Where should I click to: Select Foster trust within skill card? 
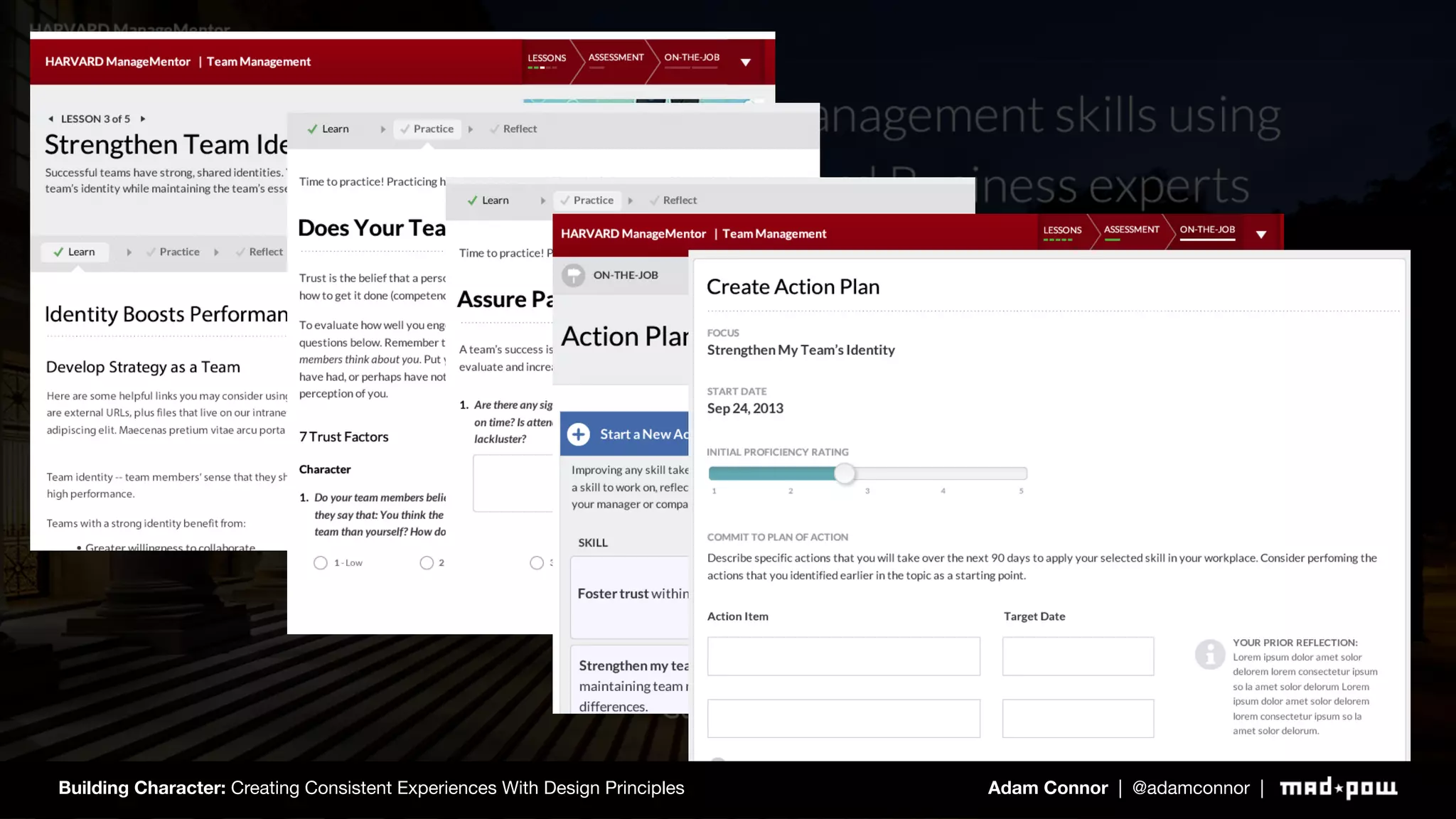(x=630, y=597)
